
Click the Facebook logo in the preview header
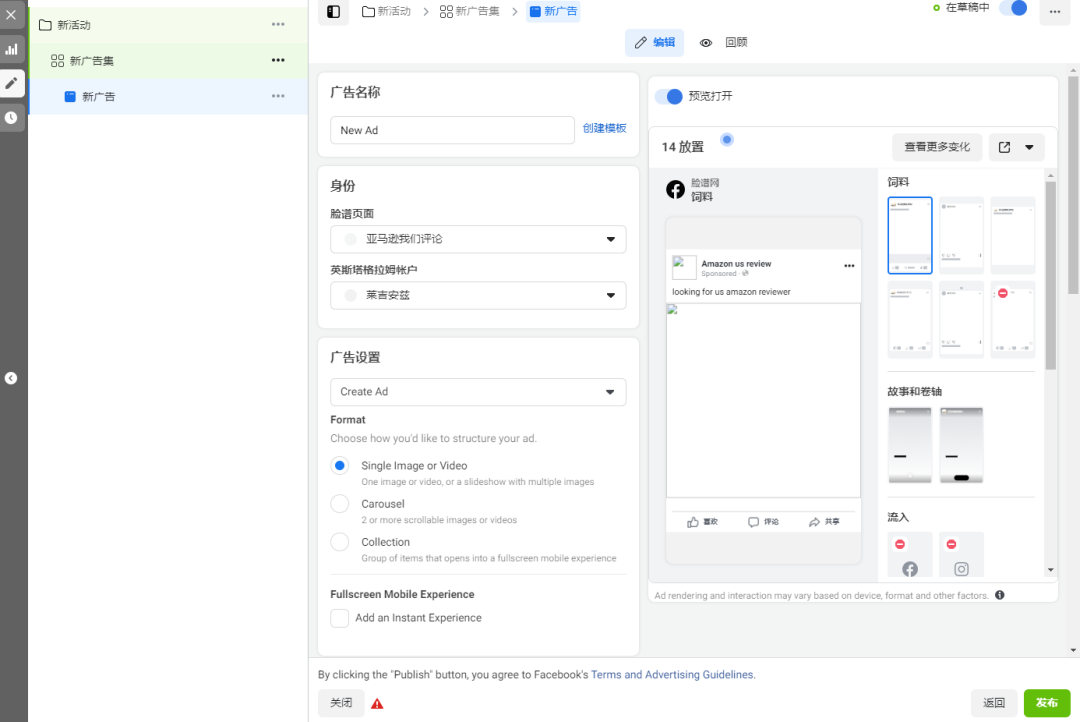point(676,189)
